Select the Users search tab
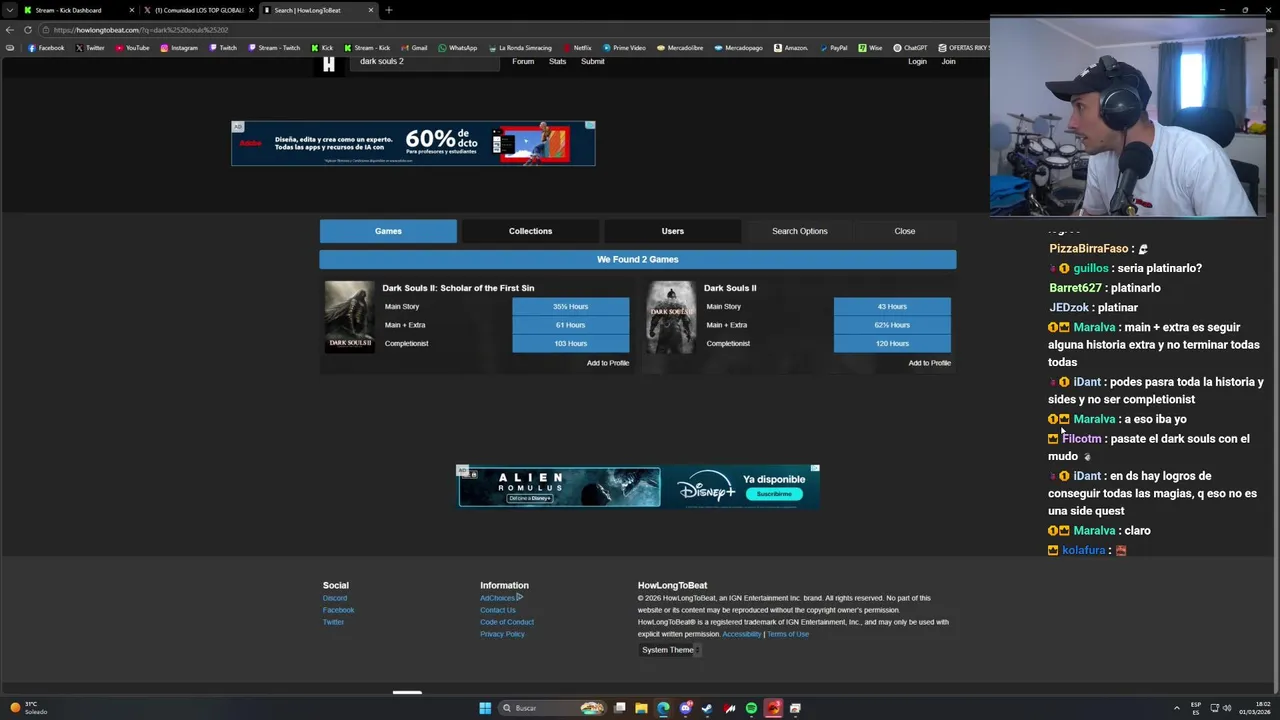The image size is (1280, 720). click(x=672, y=231)
